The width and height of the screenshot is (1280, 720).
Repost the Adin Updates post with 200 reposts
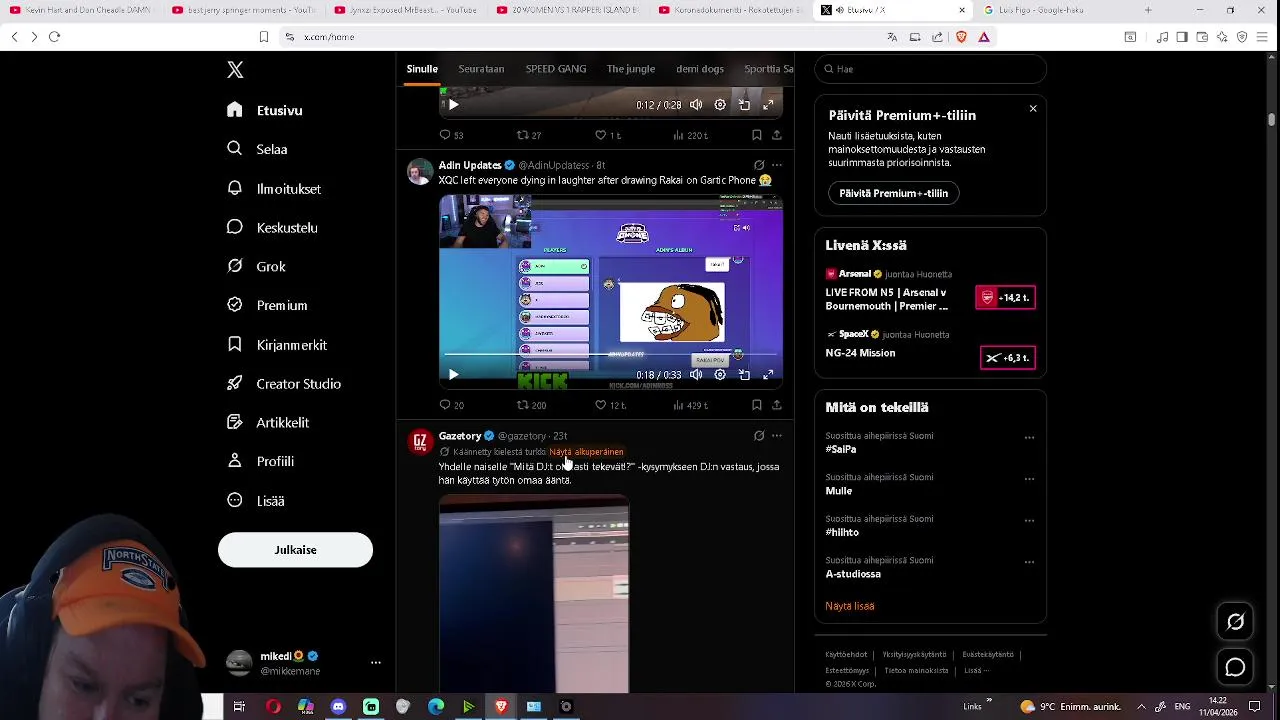(531, 405)
